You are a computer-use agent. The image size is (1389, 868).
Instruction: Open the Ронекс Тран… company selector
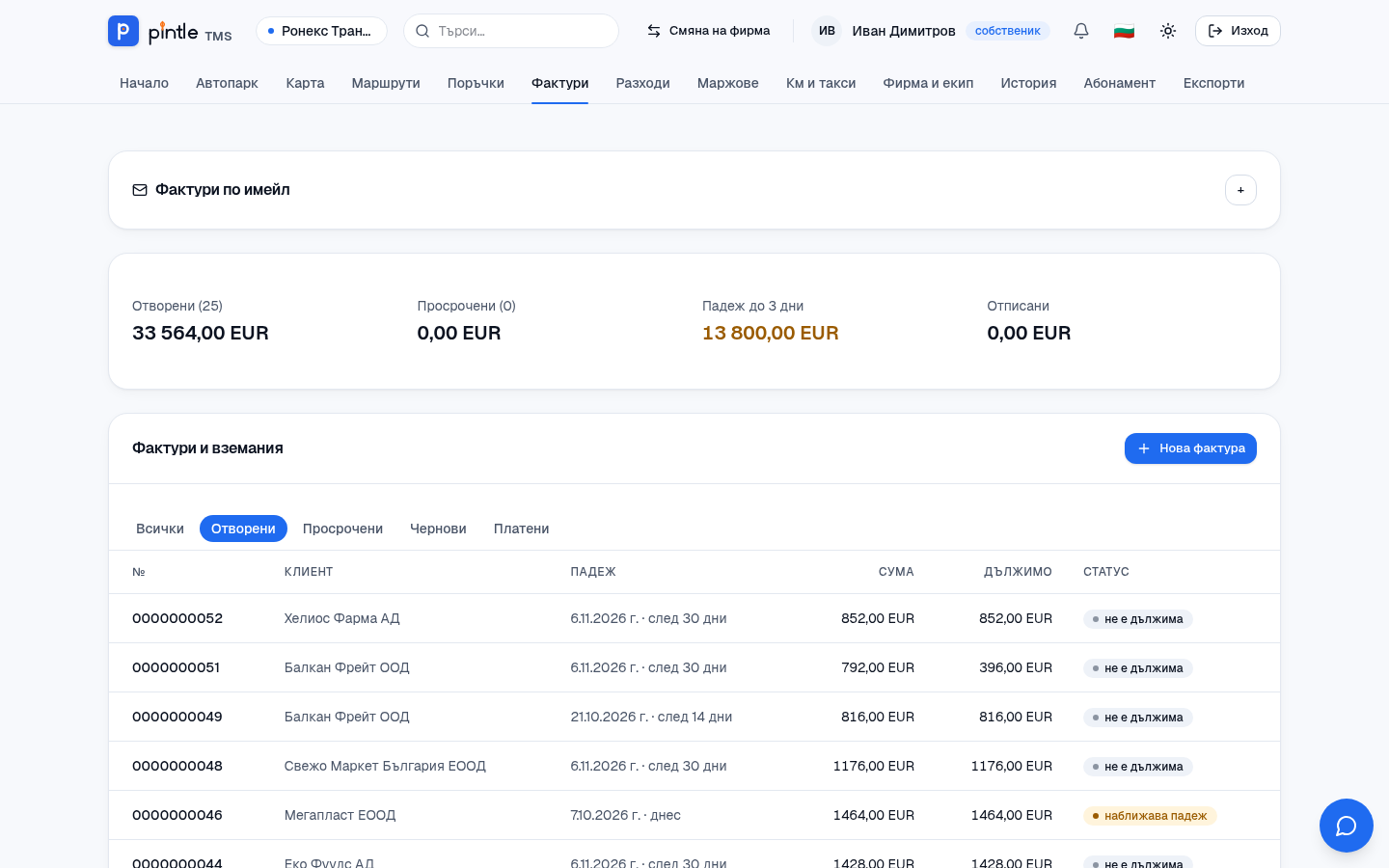coord(321,31)
